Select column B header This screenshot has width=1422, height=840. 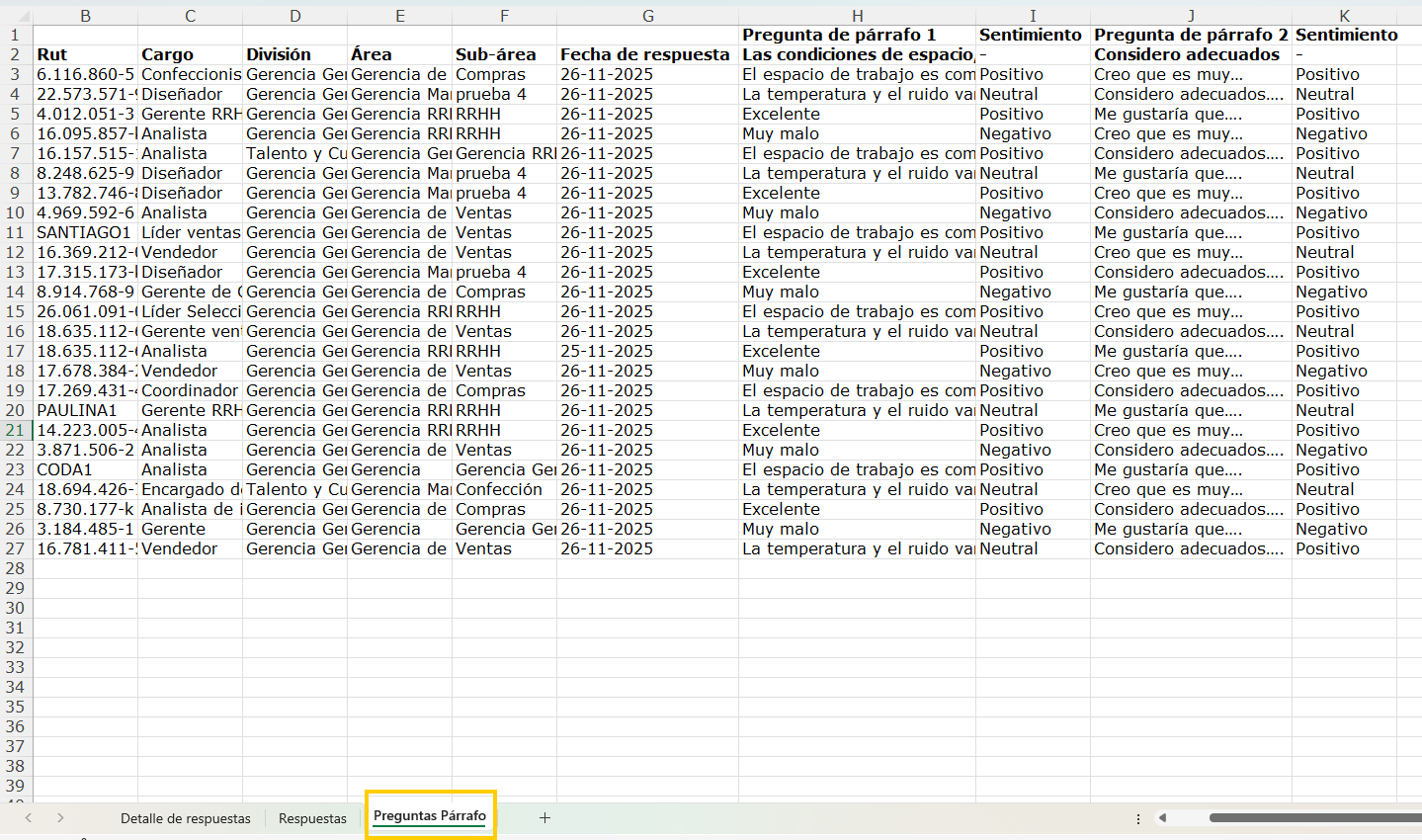click(x=86, y=16)
